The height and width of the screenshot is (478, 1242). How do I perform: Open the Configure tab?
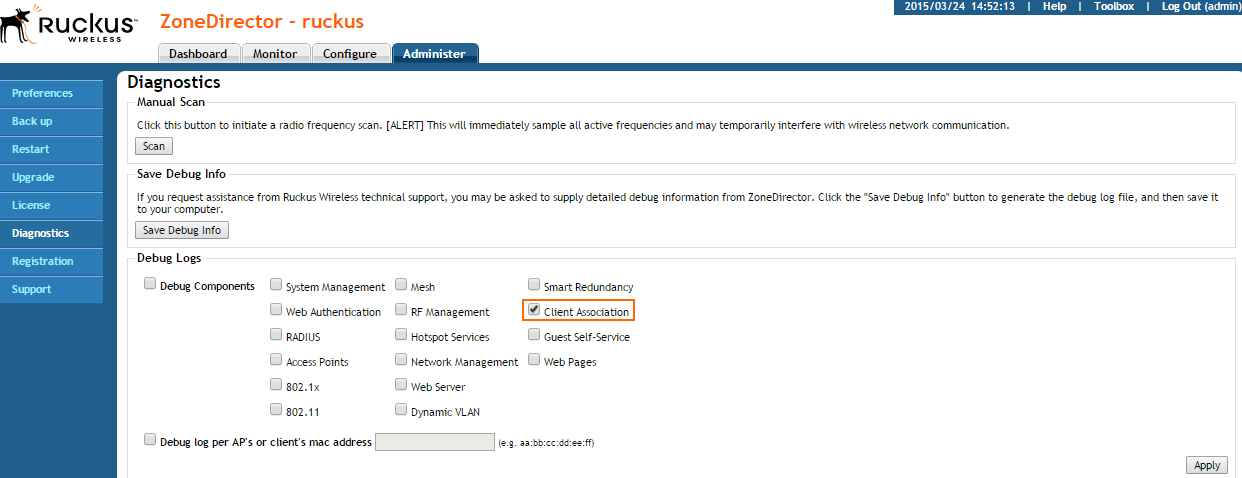[x=350, y=54]
